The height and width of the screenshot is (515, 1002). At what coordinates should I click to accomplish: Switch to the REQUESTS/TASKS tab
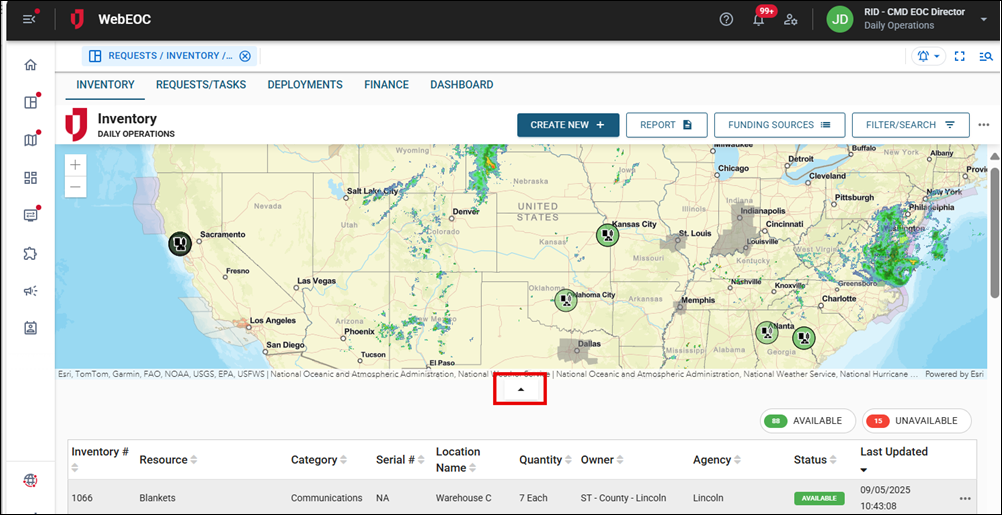point(201,84)
